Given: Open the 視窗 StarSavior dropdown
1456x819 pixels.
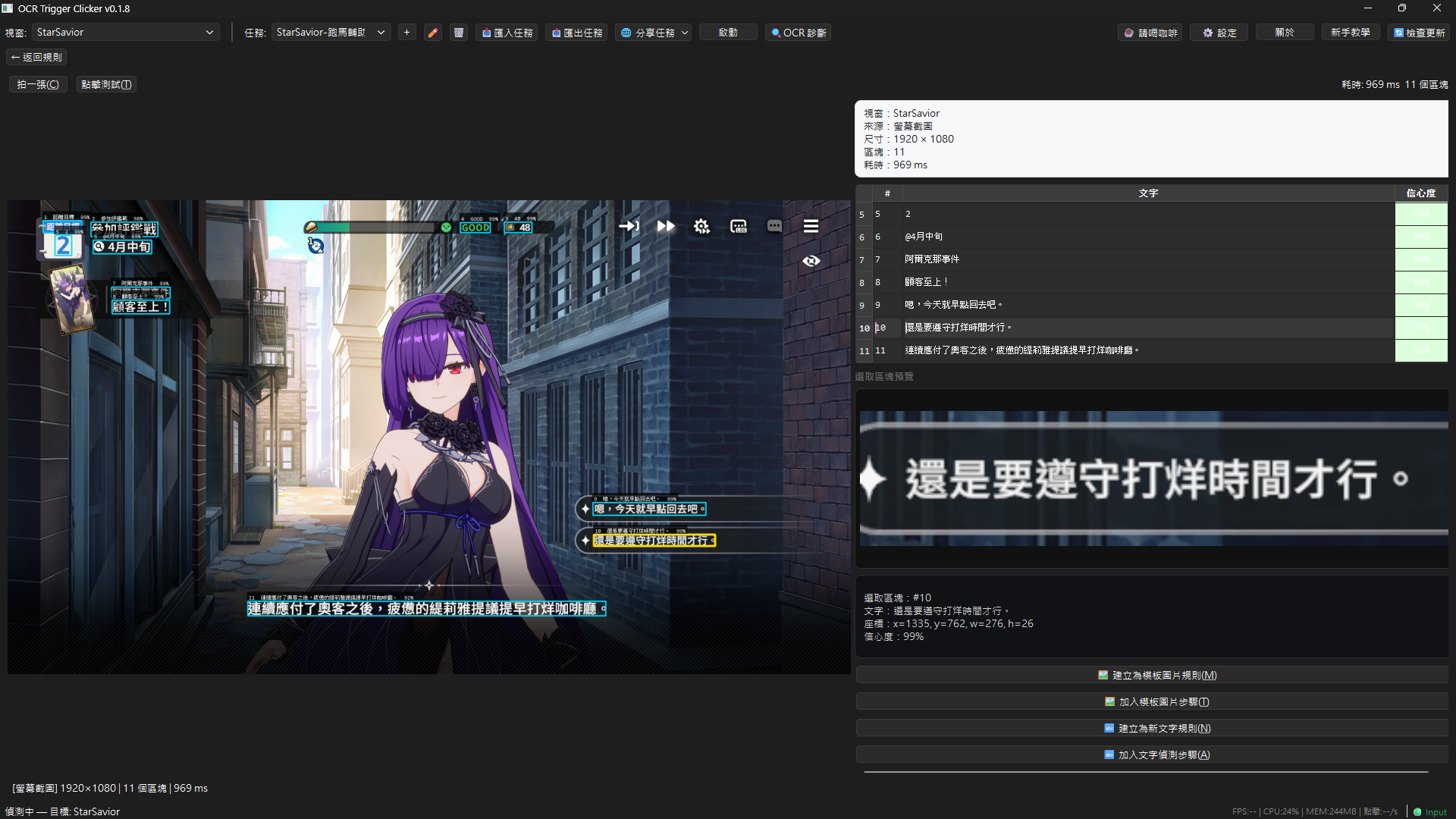Looking at the screenshot, I should 125,33.
